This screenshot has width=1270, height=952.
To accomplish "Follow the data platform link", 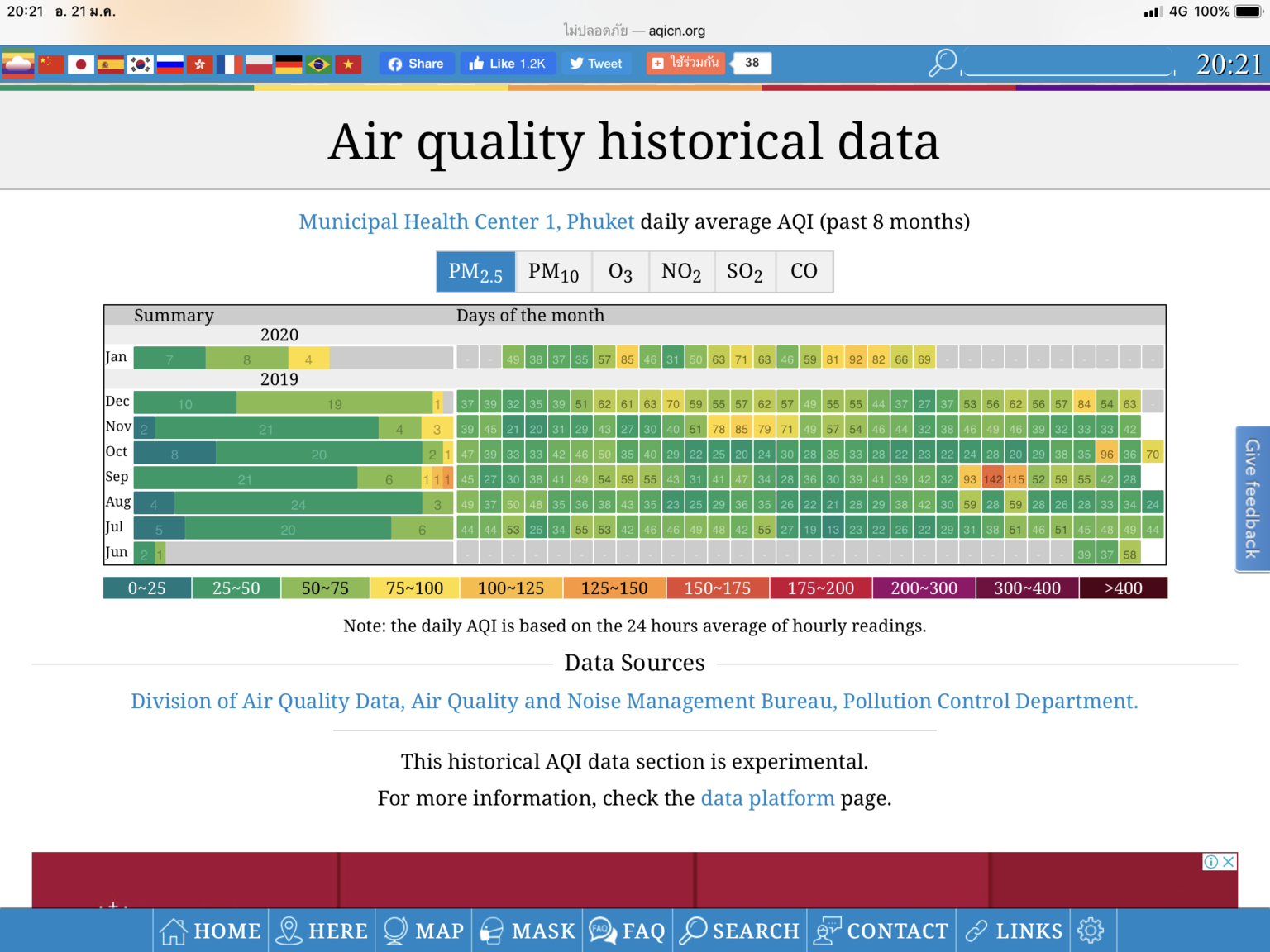I will click(x=767, y=798).
